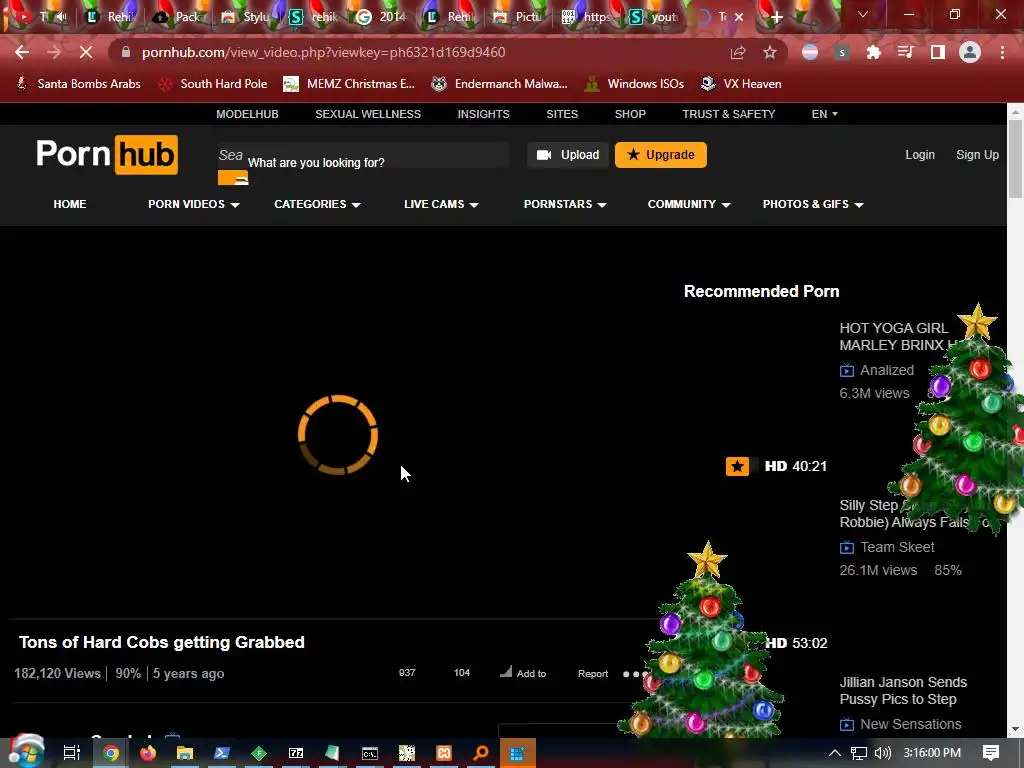Switch to the 'yout' tab
Viewport: 1024px width, 768px height.
654,17
